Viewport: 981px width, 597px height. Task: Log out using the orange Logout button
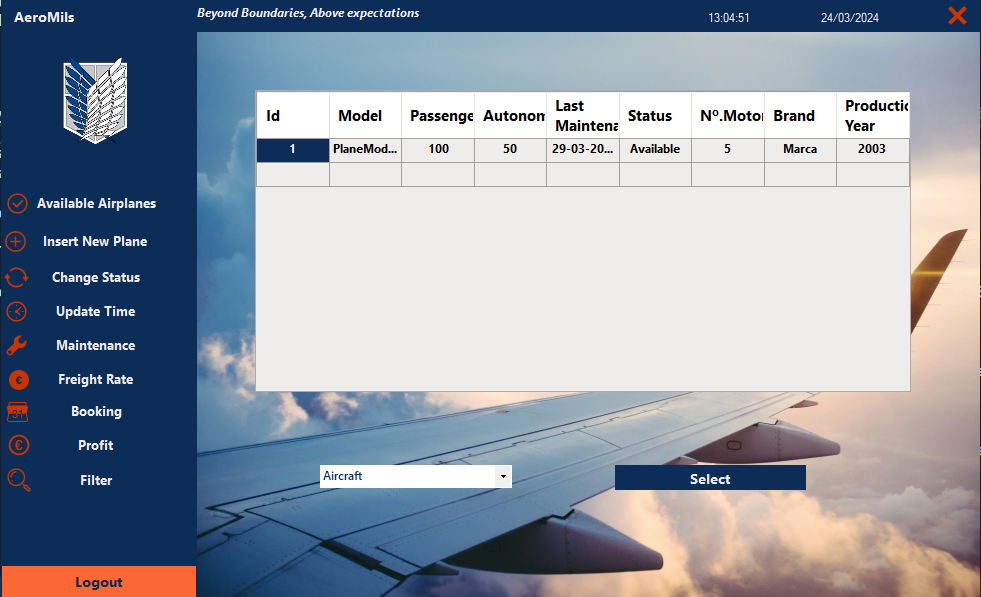(x=98, y=582)
